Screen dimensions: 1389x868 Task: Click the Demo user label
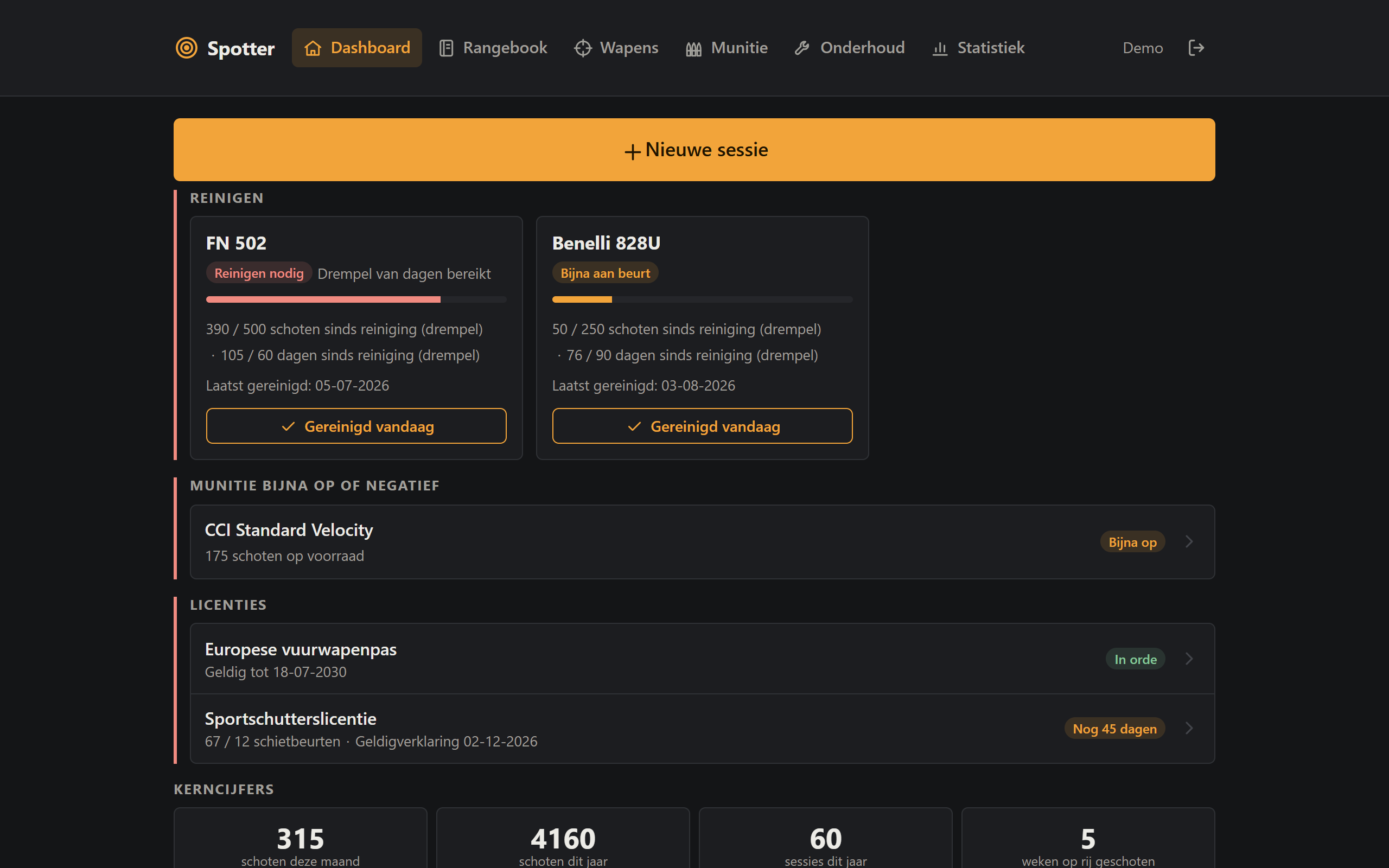pyautogui.click(x=1142, y=48)
